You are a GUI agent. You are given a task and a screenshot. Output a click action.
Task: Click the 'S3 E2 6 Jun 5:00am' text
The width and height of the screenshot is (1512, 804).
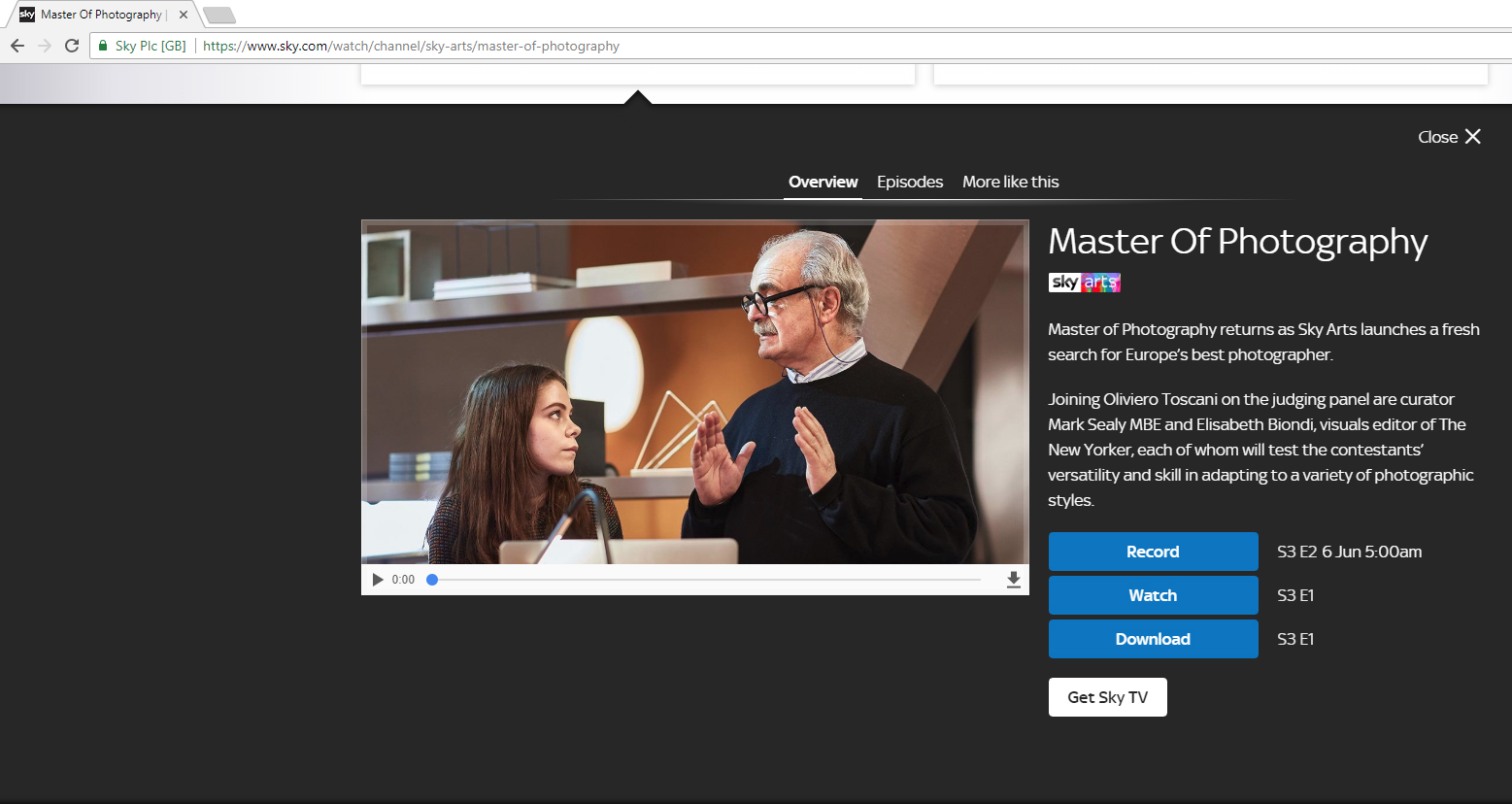click(x=1349, y=552)
